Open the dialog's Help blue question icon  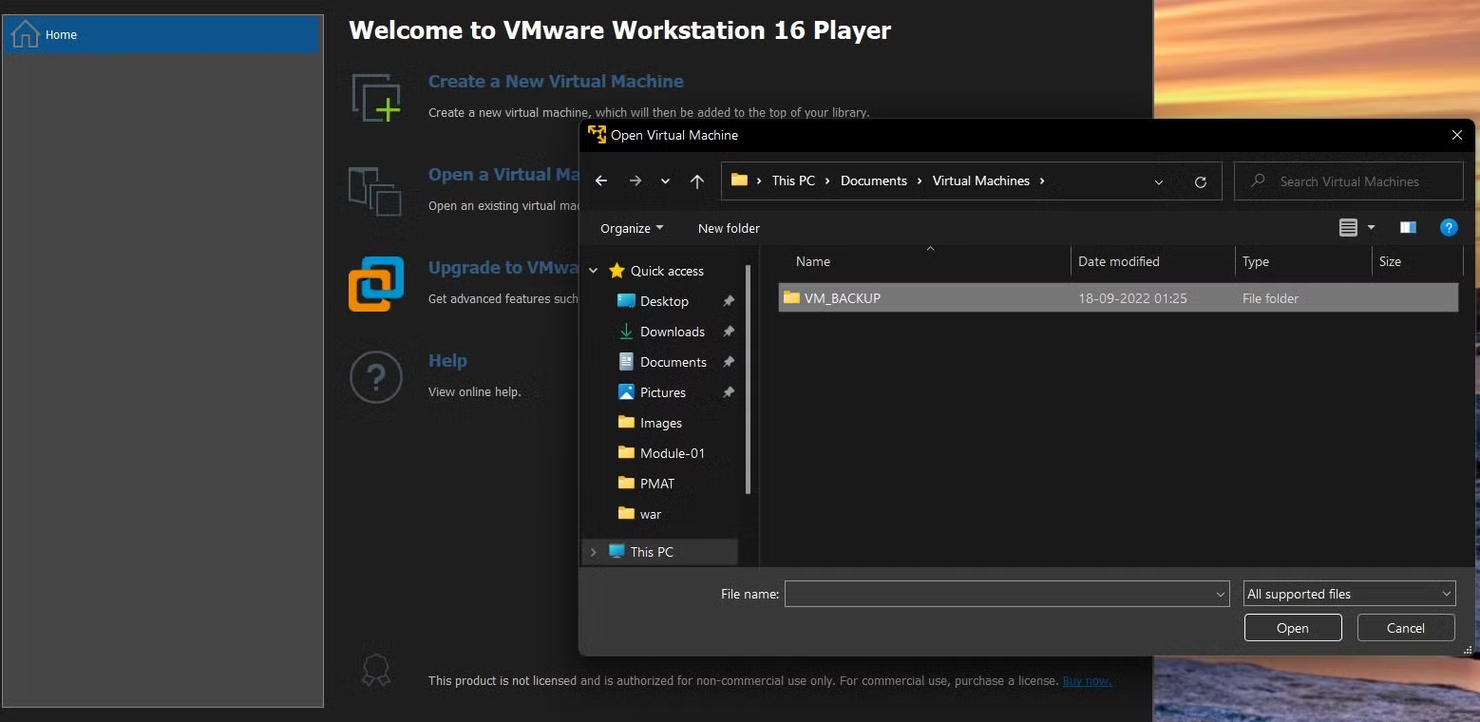pos(1449,227)
